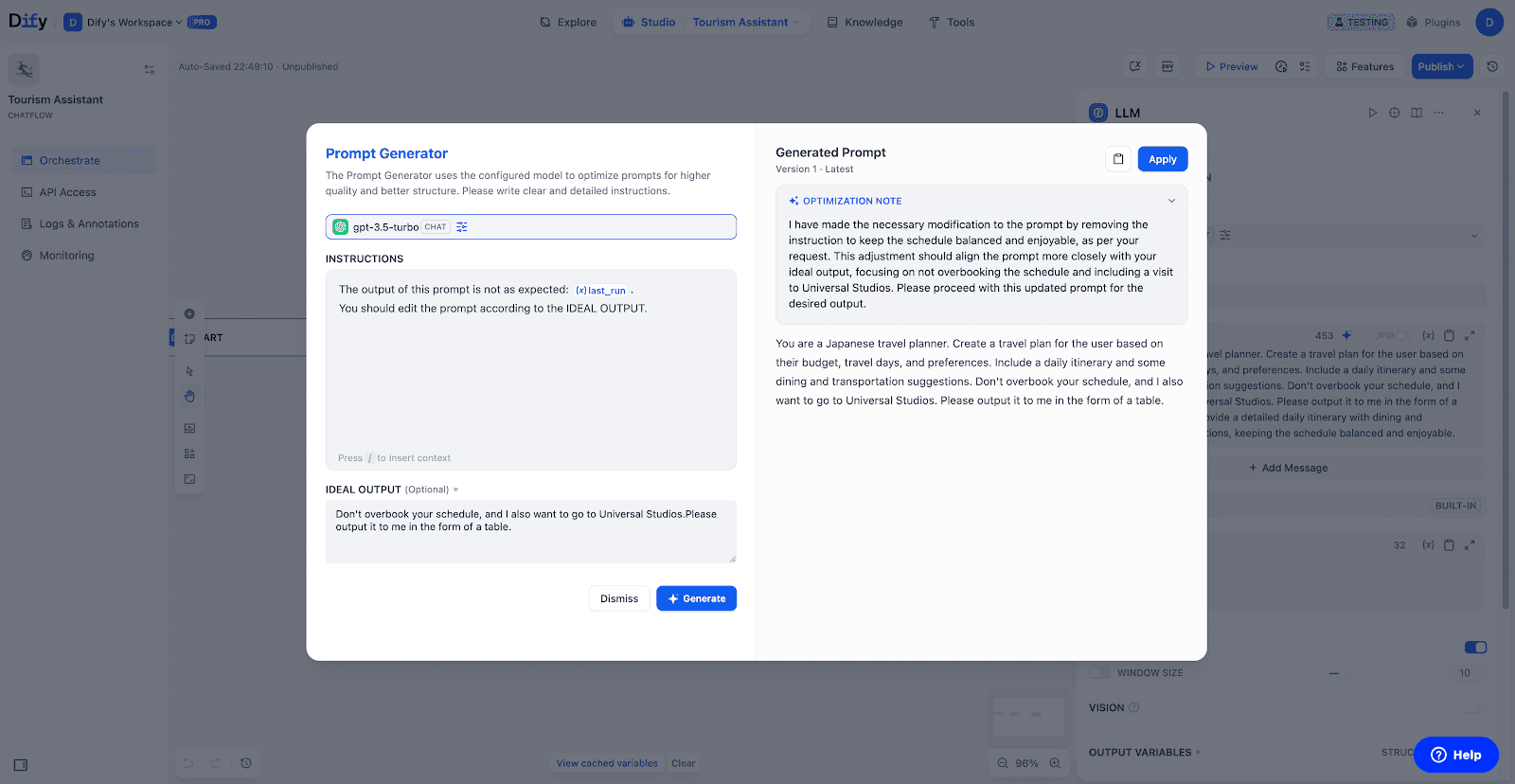Open the Publish dropdown

[1441, 66]
